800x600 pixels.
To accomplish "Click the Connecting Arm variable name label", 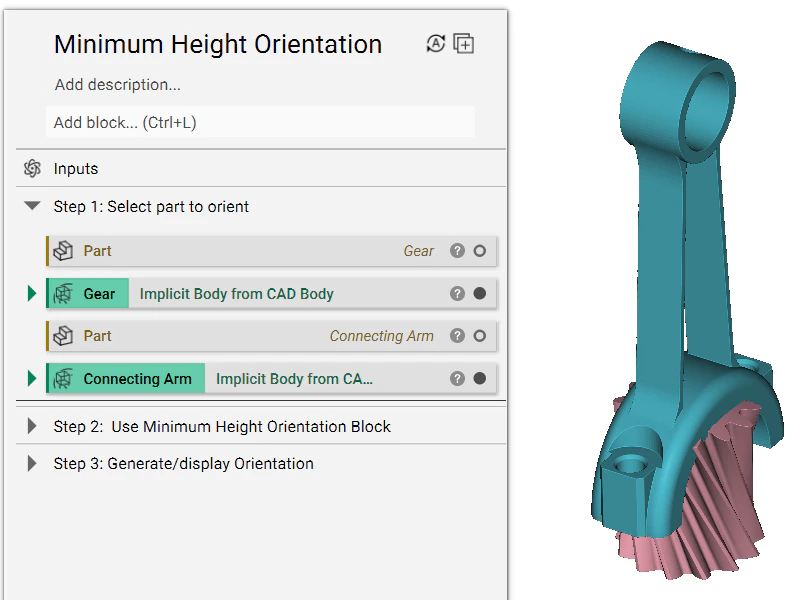I will pyautogui.click(x=138, y=379).
